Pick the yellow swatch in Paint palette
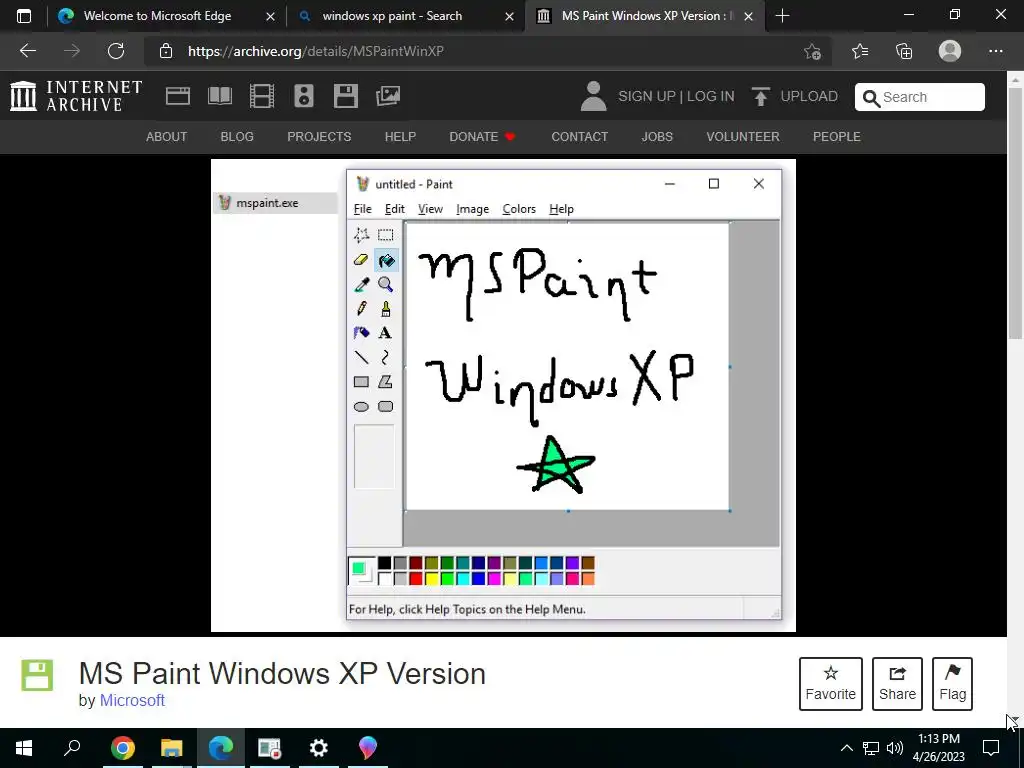The width and height of the screenshot is (1024, 768). (431, 579)
